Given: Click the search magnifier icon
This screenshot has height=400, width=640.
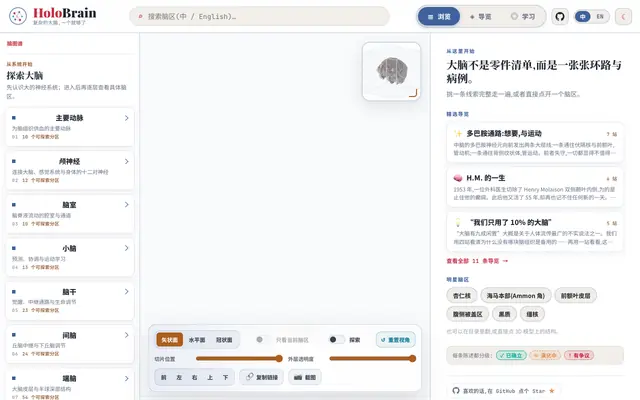Looking at the screenshot, I should pos(140,17).
